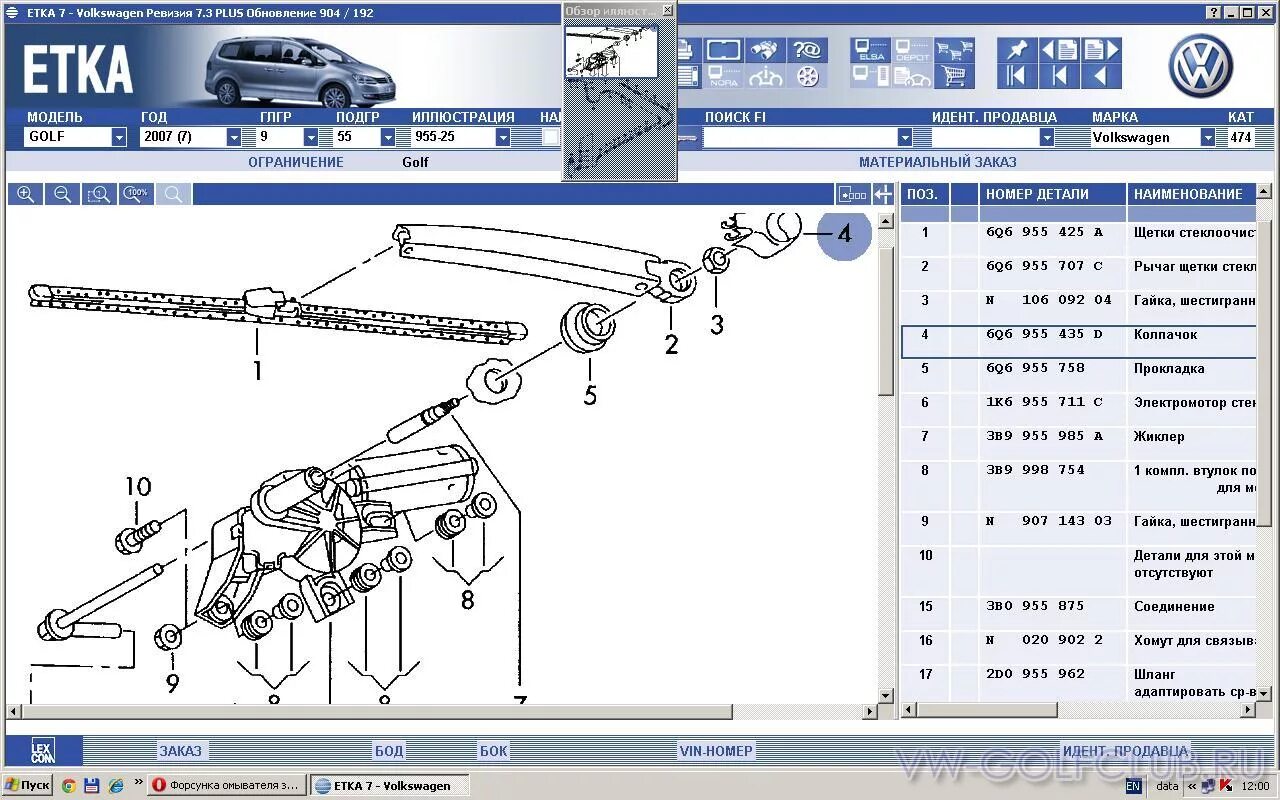Click the ЗАКАЗ button in bottom bar

click(181, 751)
